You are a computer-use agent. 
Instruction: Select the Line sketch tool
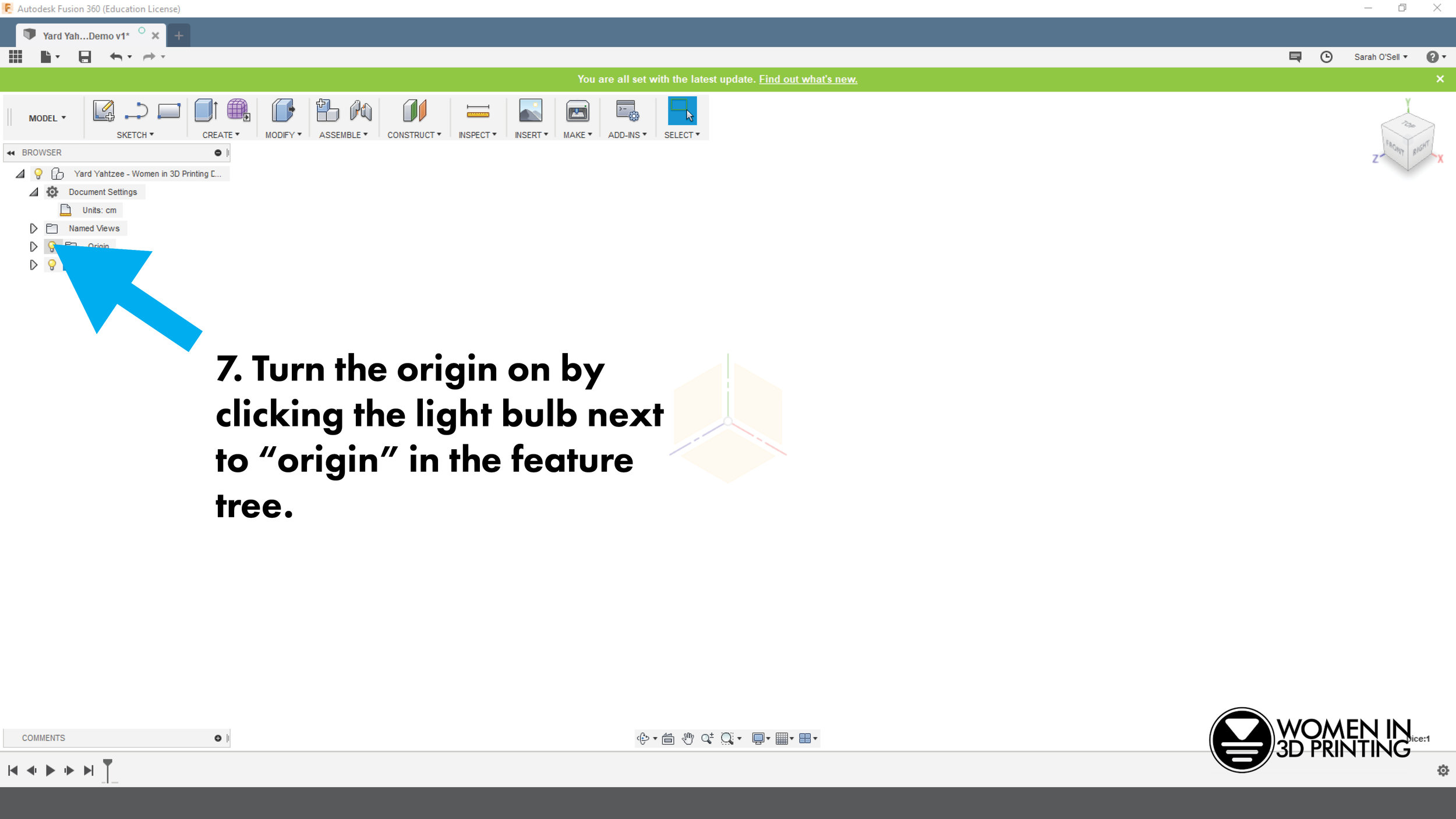point(136,111)
